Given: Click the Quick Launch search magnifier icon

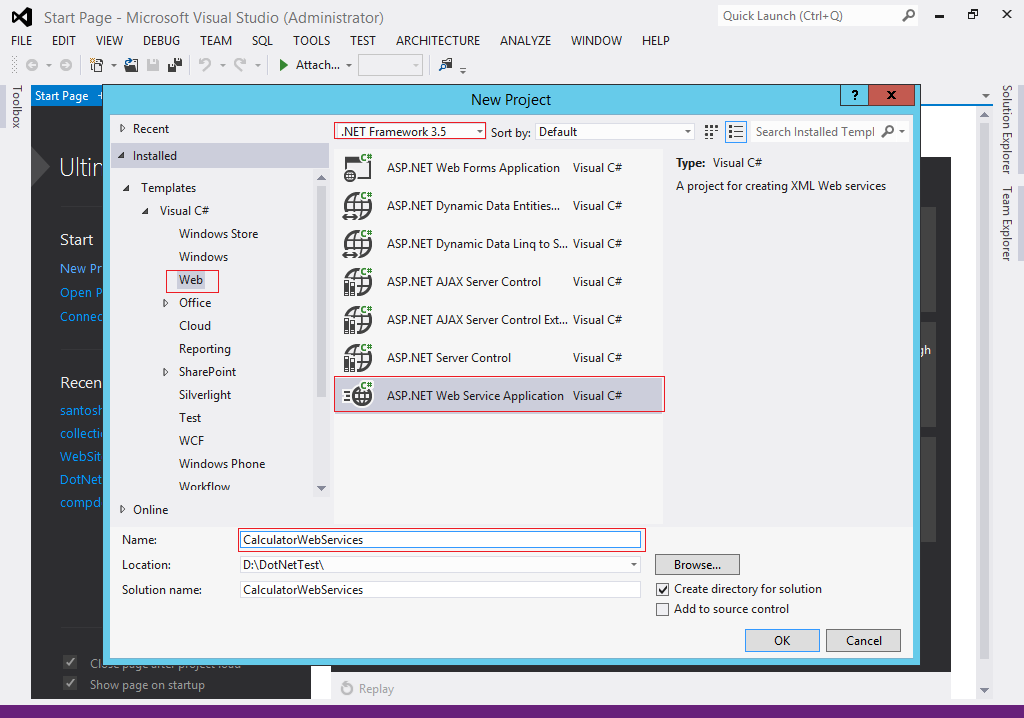Looking at the screenshot, I should pyautogui.click(x=908, y=16).
